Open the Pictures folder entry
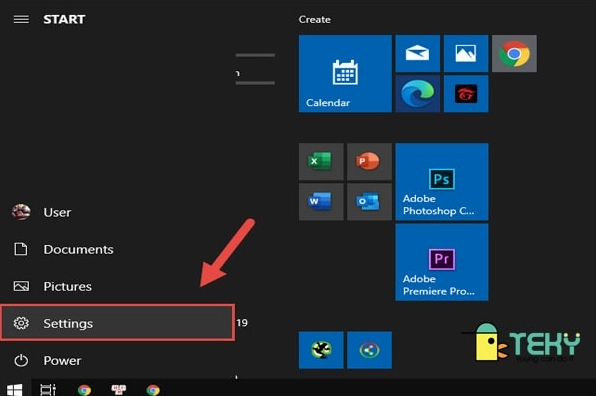Screen dimensions: 596x396 pyautogui.click(x=117, y=286)
